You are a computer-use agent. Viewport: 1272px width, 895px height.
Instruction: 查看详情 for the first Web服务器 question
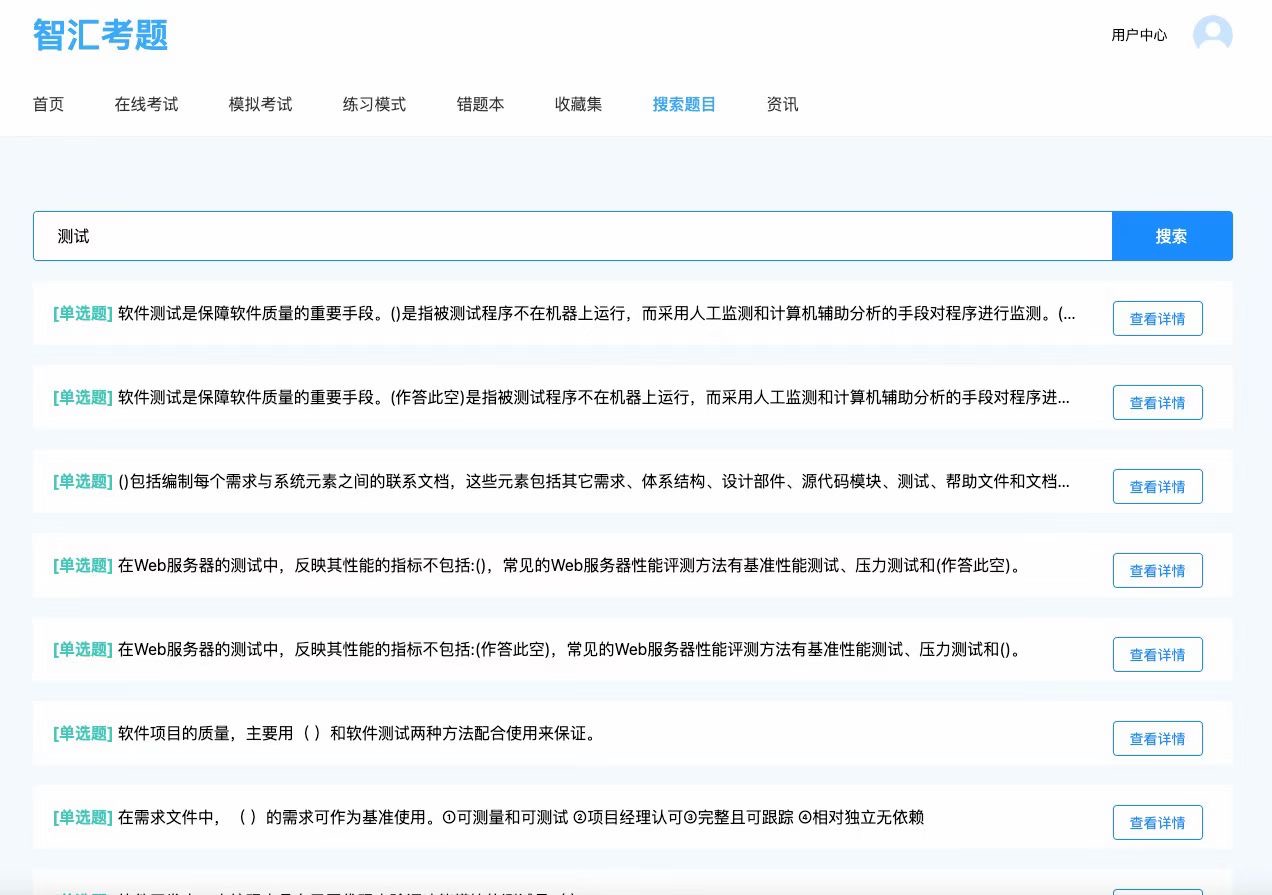tap(1157, 570)
